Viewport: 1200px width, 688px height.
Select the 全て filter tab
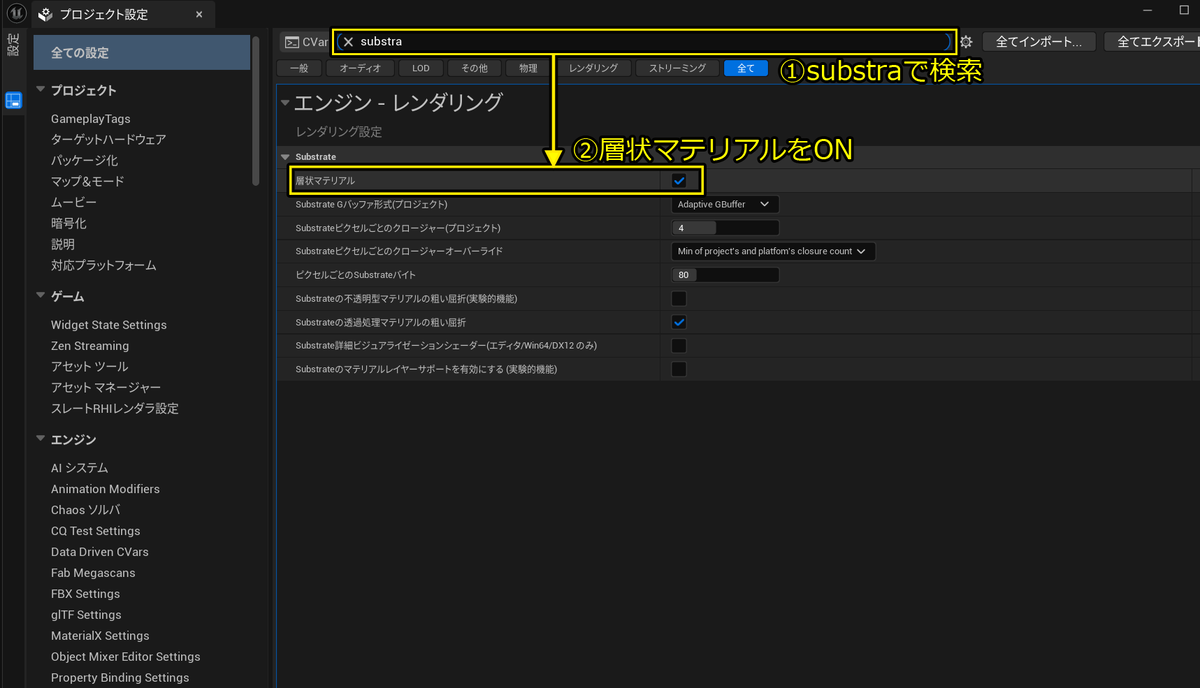(746, 68)
